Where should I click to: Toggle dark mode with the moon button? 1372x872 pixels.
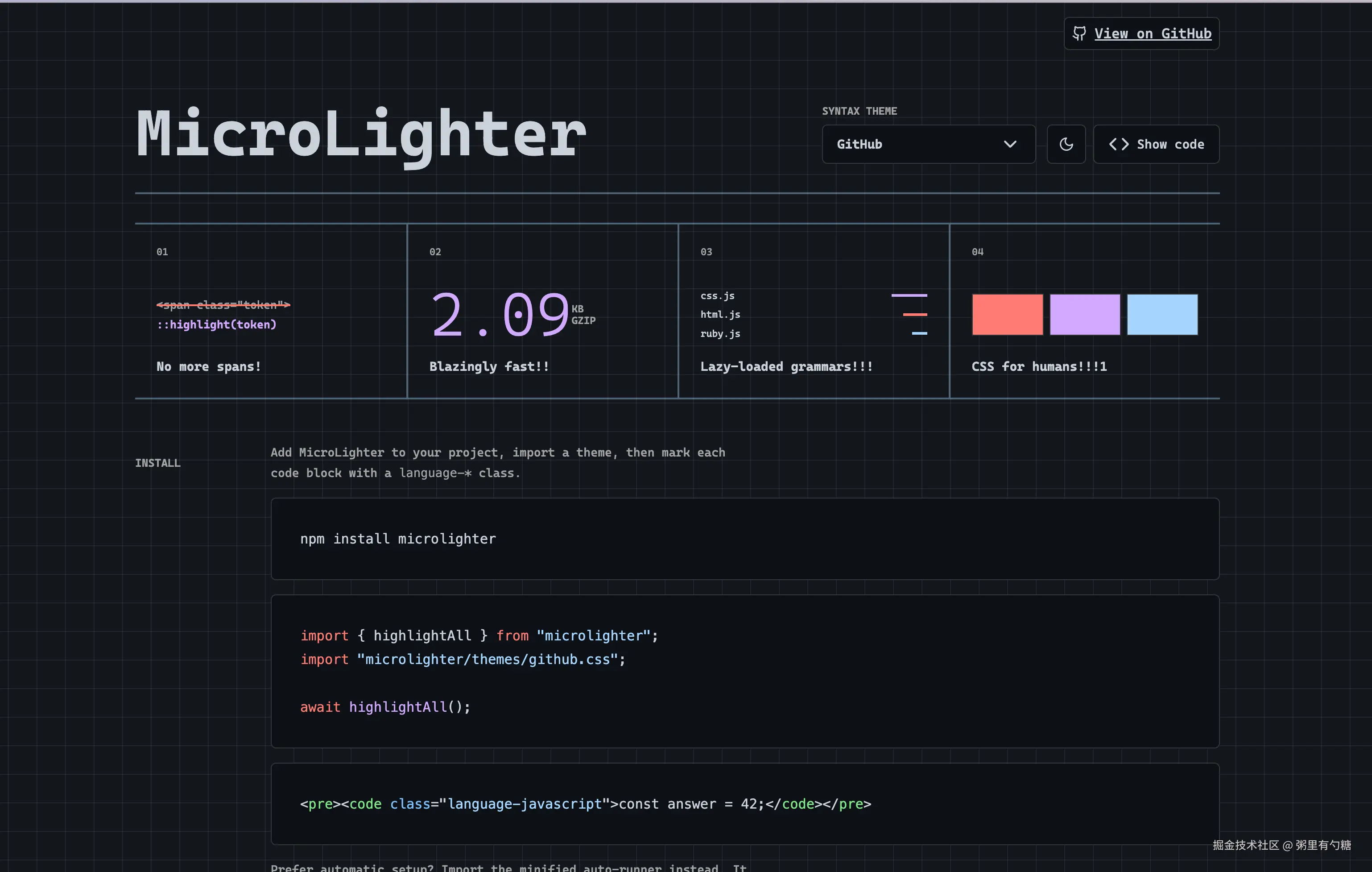(1066, 144)
